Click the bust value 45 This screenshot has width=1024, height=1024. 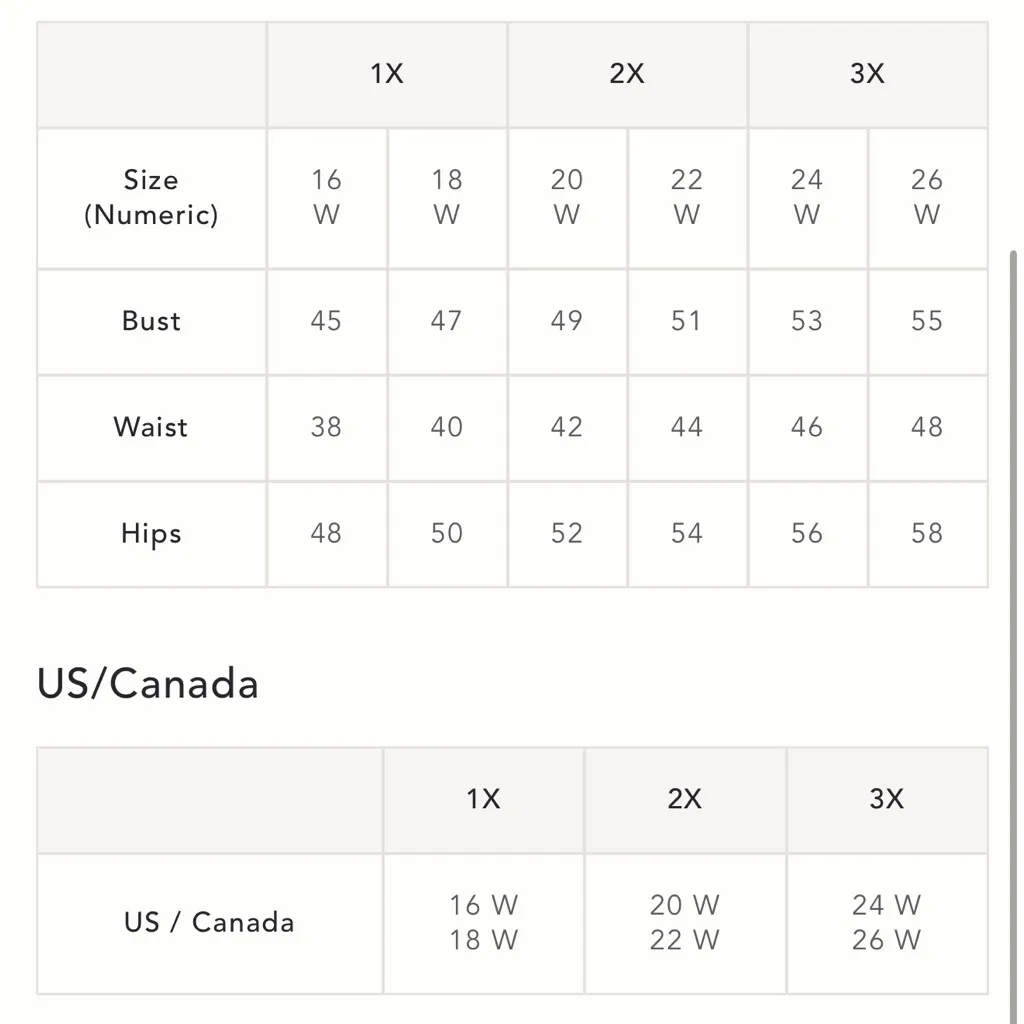coord(326,321)
